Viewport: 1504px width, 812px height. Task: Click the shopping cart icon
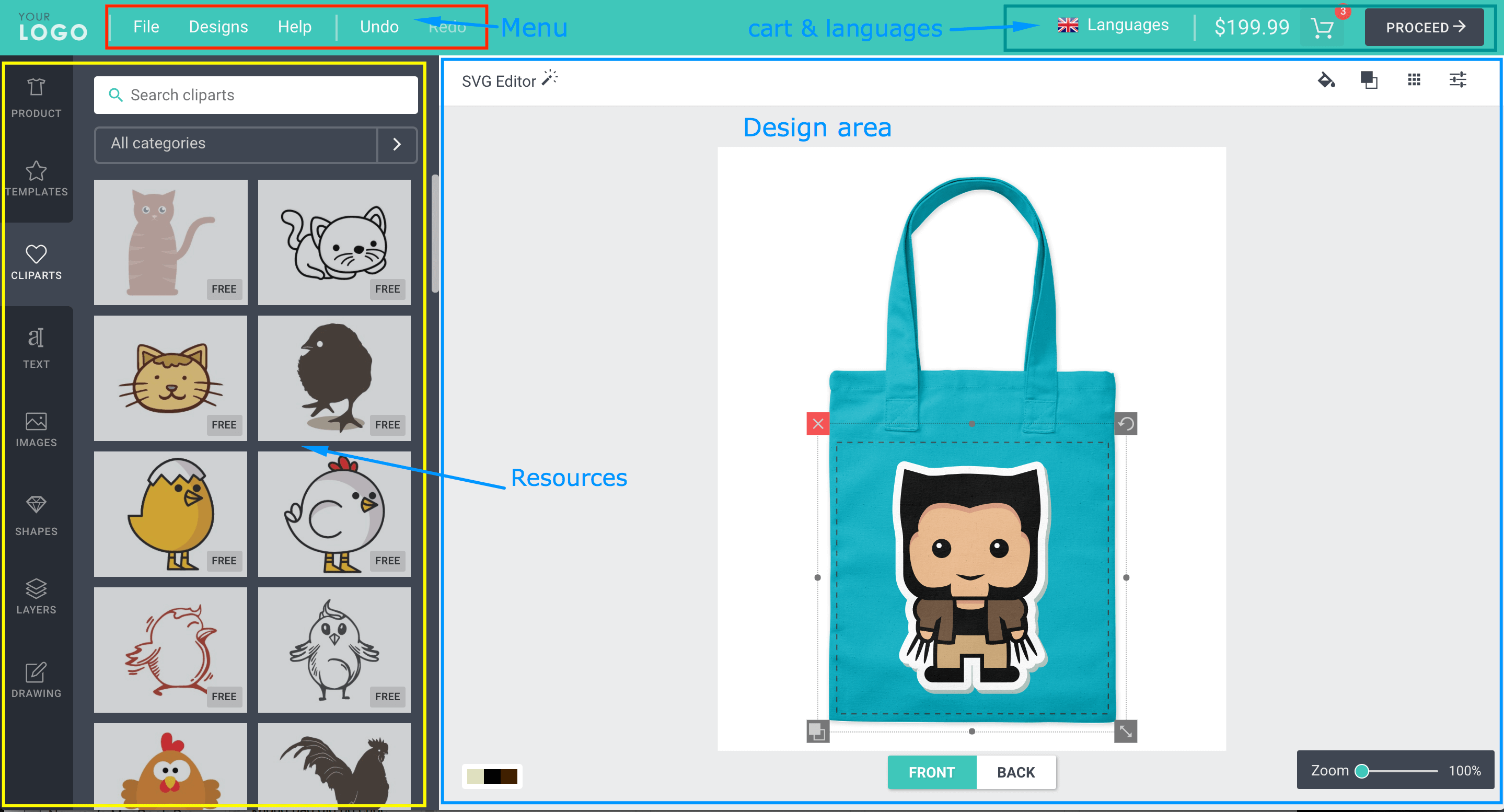coord(1322,28)
